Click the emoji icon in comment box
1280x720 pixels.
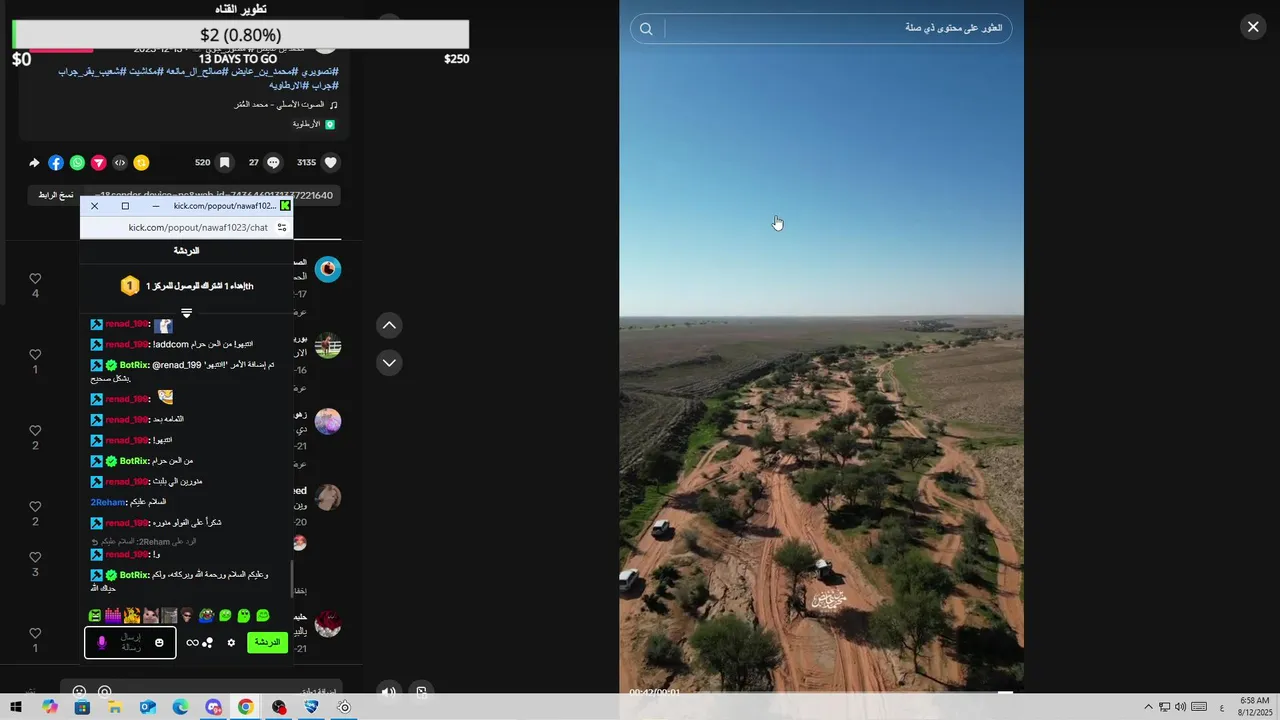[x=79, y=691]
